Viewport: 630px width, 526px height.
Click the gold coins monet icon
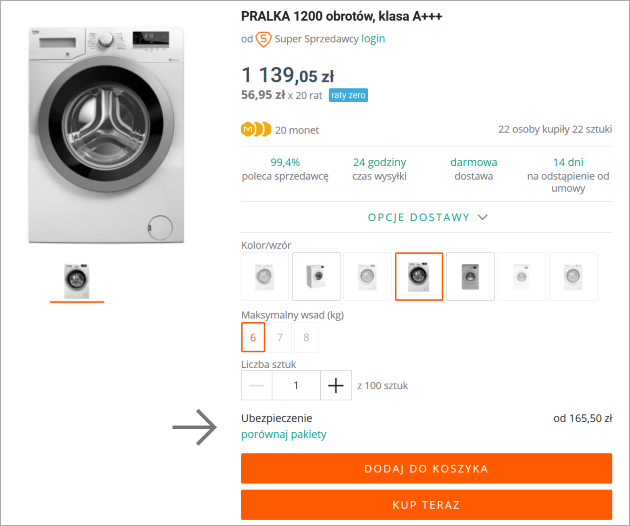click(x=256, y=129)
